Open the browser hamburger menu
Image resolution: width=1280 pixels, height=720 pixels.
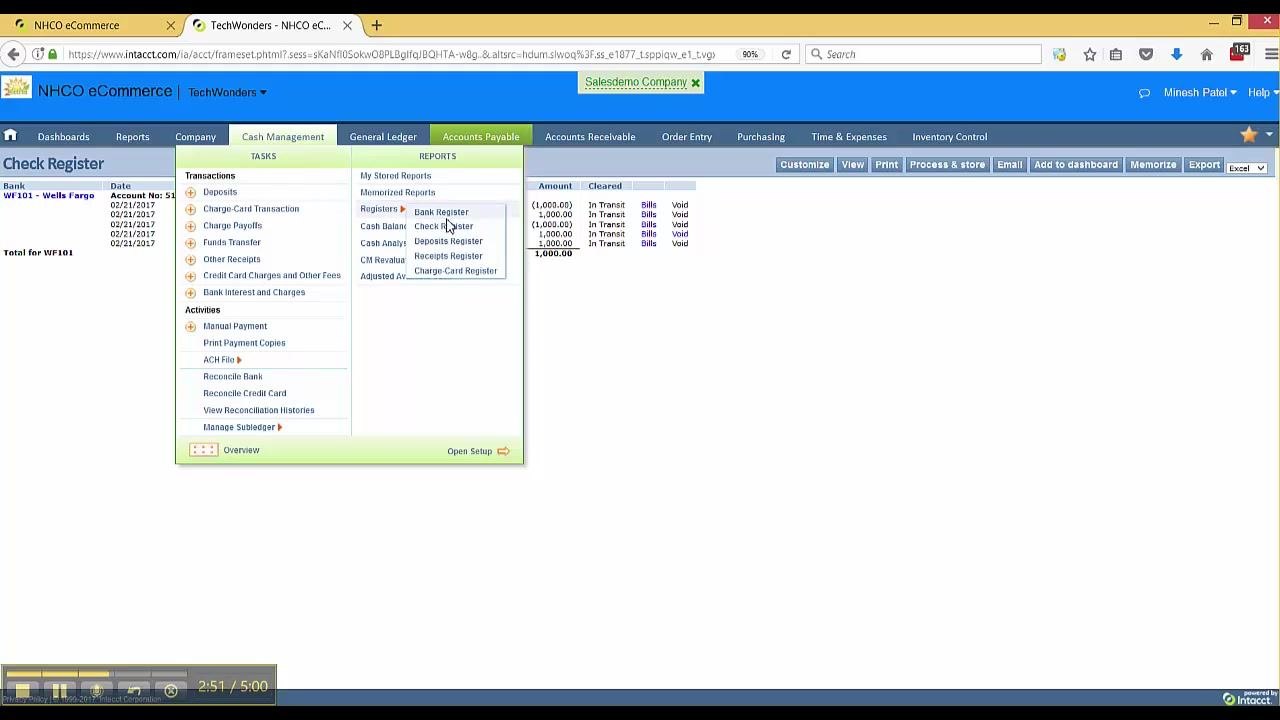[1271, 54]
